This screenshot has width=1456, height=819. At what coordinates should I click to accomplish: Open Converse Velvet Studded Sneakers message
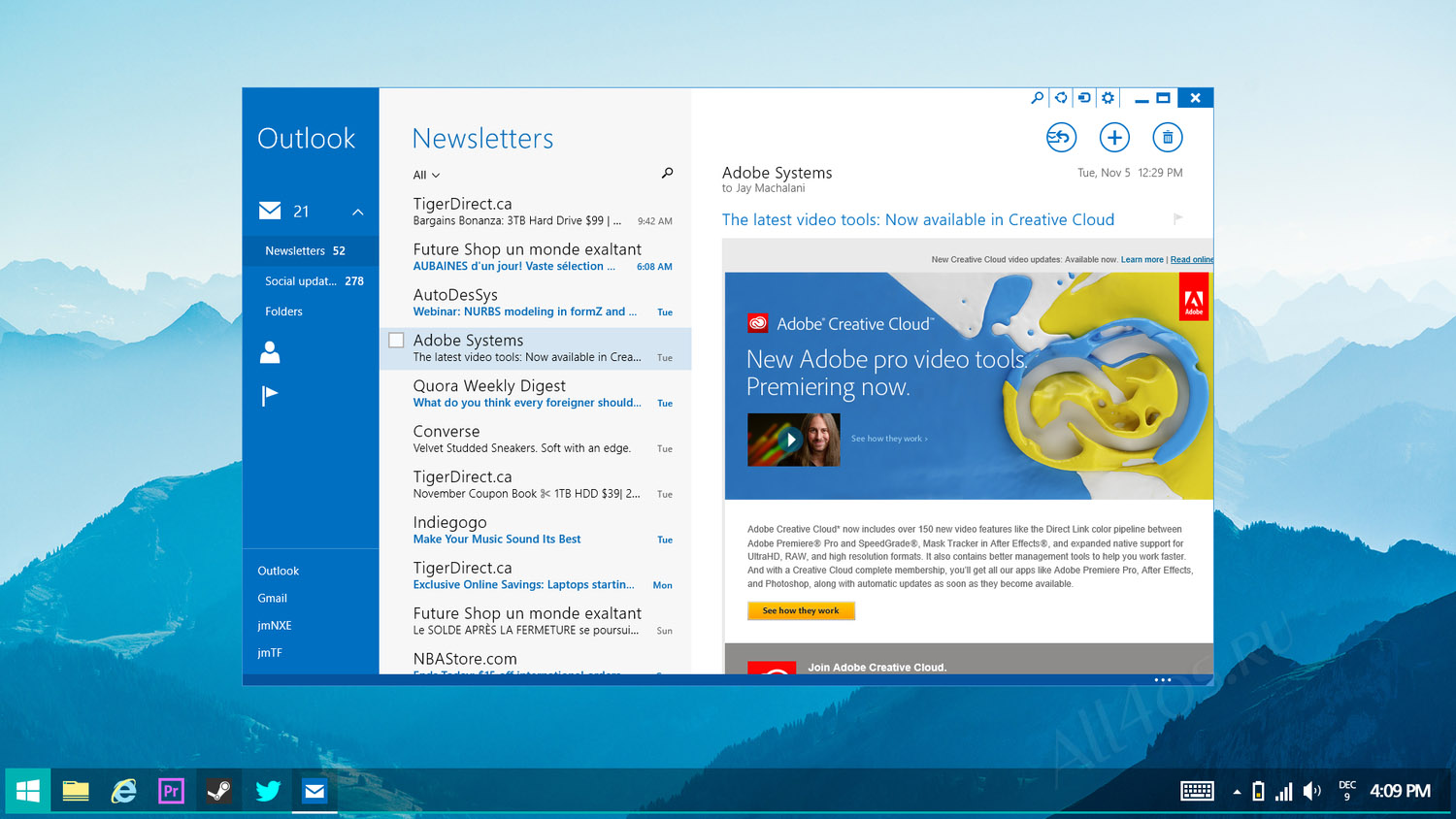click(535, 439)
